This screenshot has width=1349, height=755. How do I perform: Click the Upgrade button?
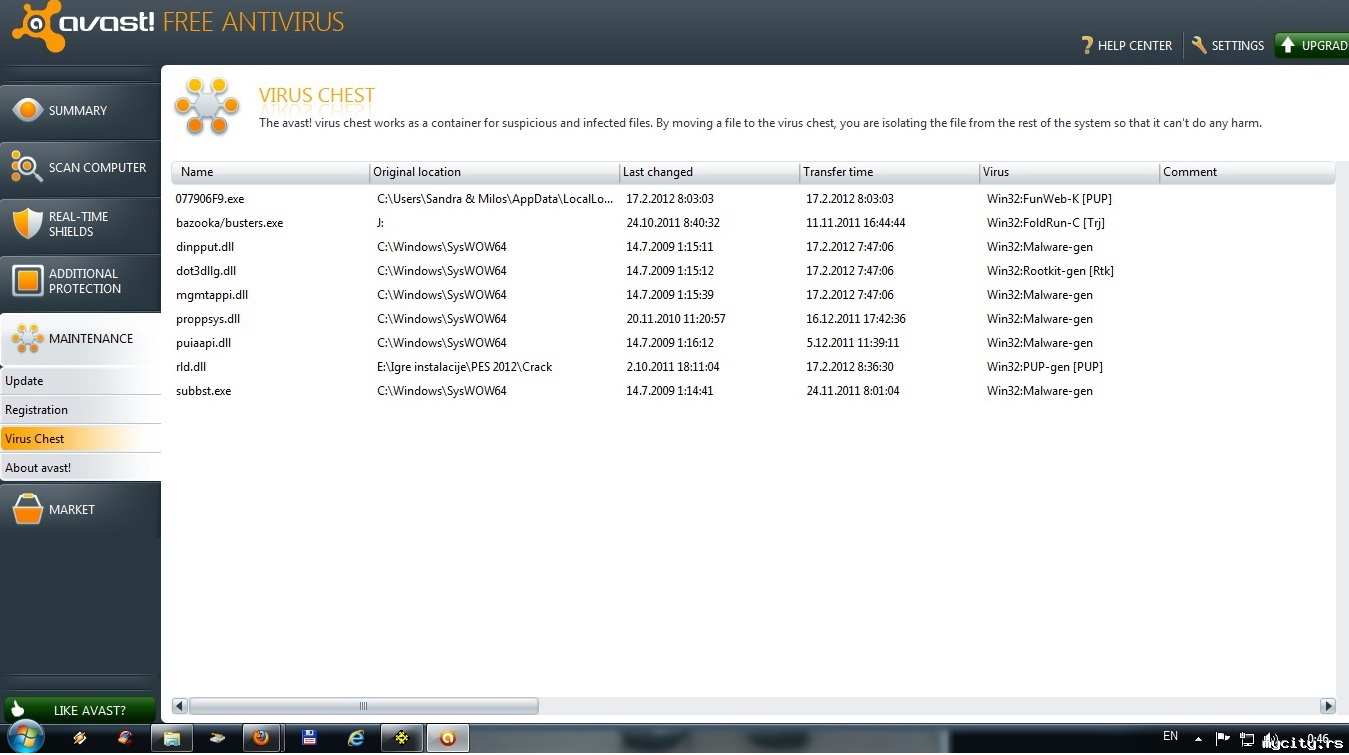pos(1312,45)
